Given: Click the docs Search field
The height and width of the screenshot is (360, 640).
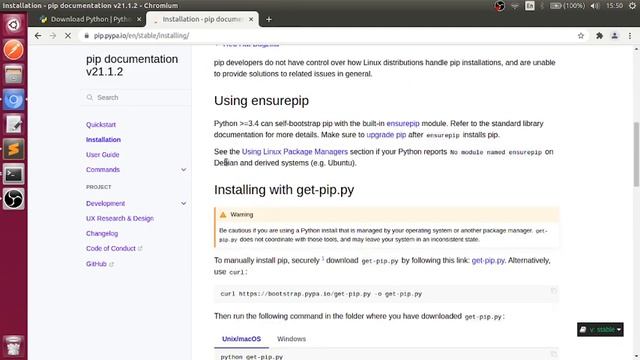Looking at the screenshot, I should tap(136, 98).
